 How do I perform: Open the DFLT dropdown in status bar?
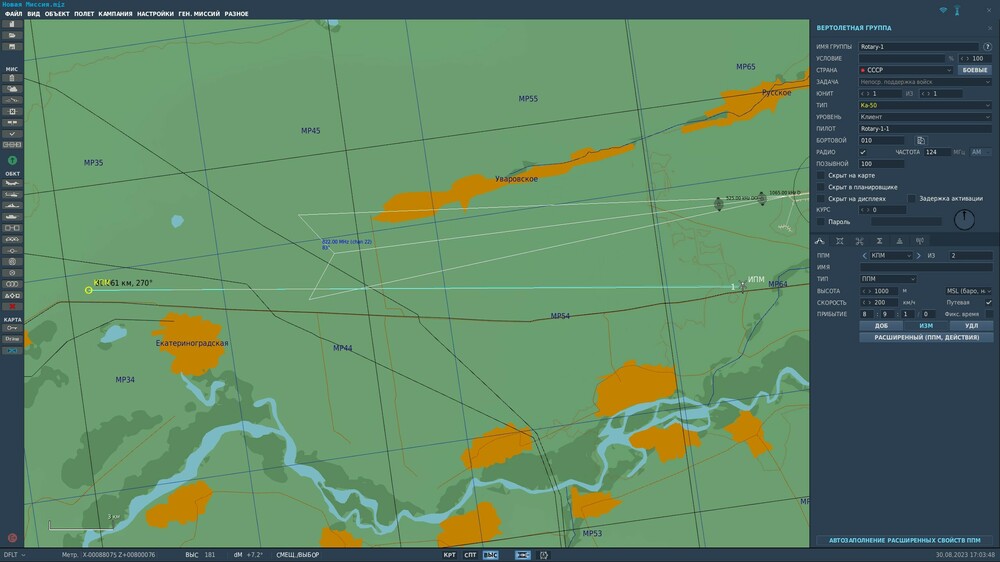[x=14, y=555]
